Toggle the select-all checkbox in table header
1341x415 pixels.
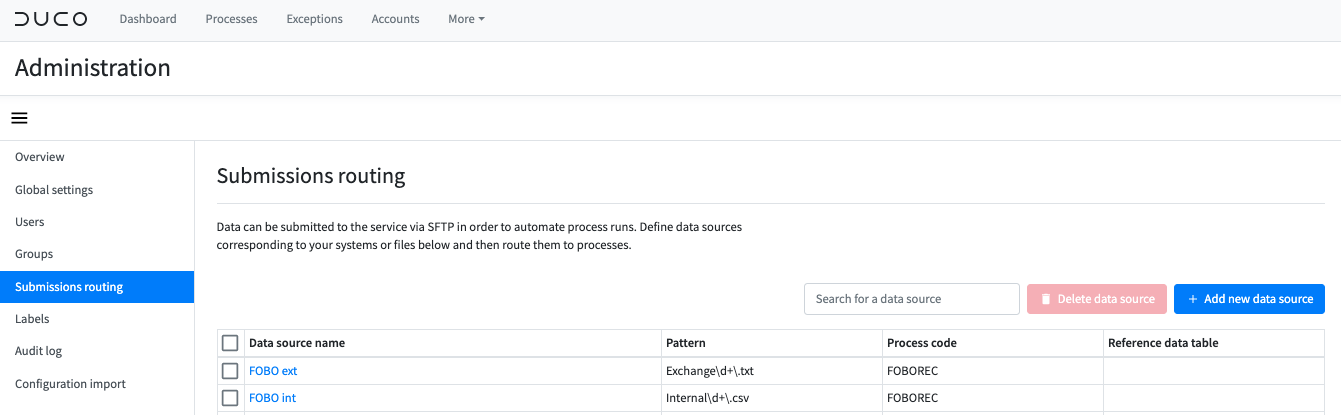click(230, 343)
